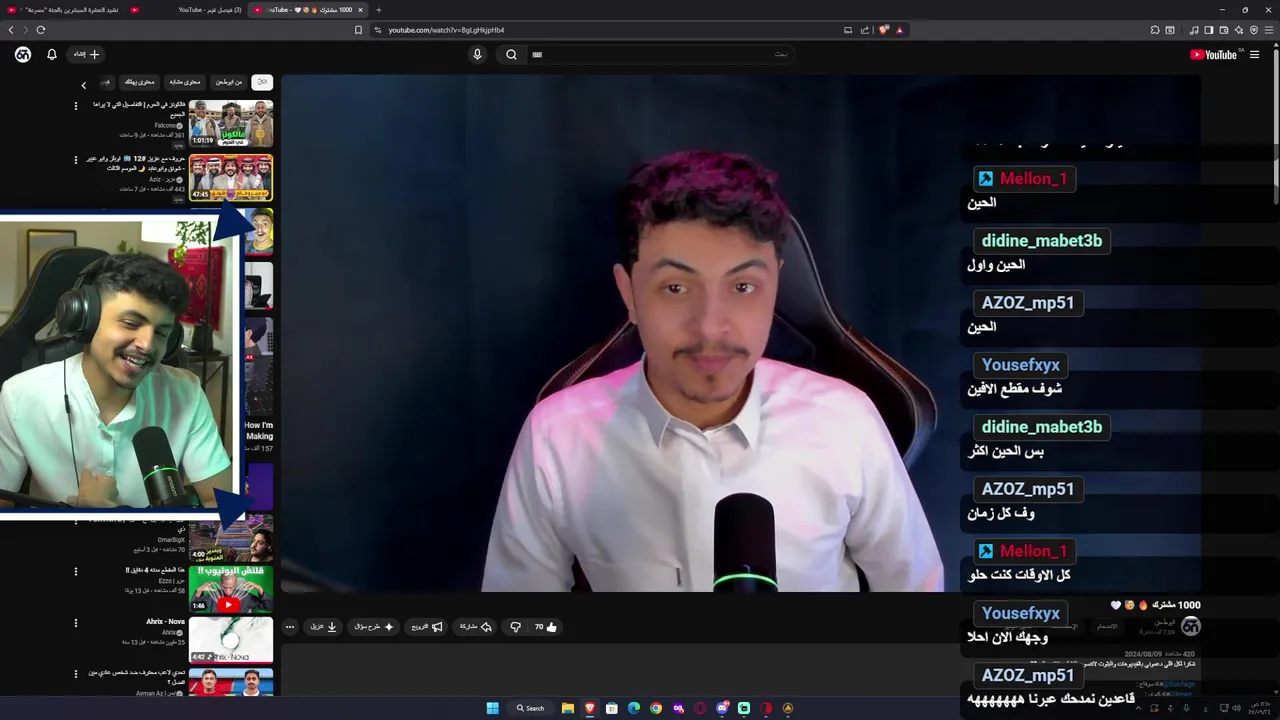Open the channel avatar below the video
The width and height of the screenshot is (1280, 720).
point(1190,626)
